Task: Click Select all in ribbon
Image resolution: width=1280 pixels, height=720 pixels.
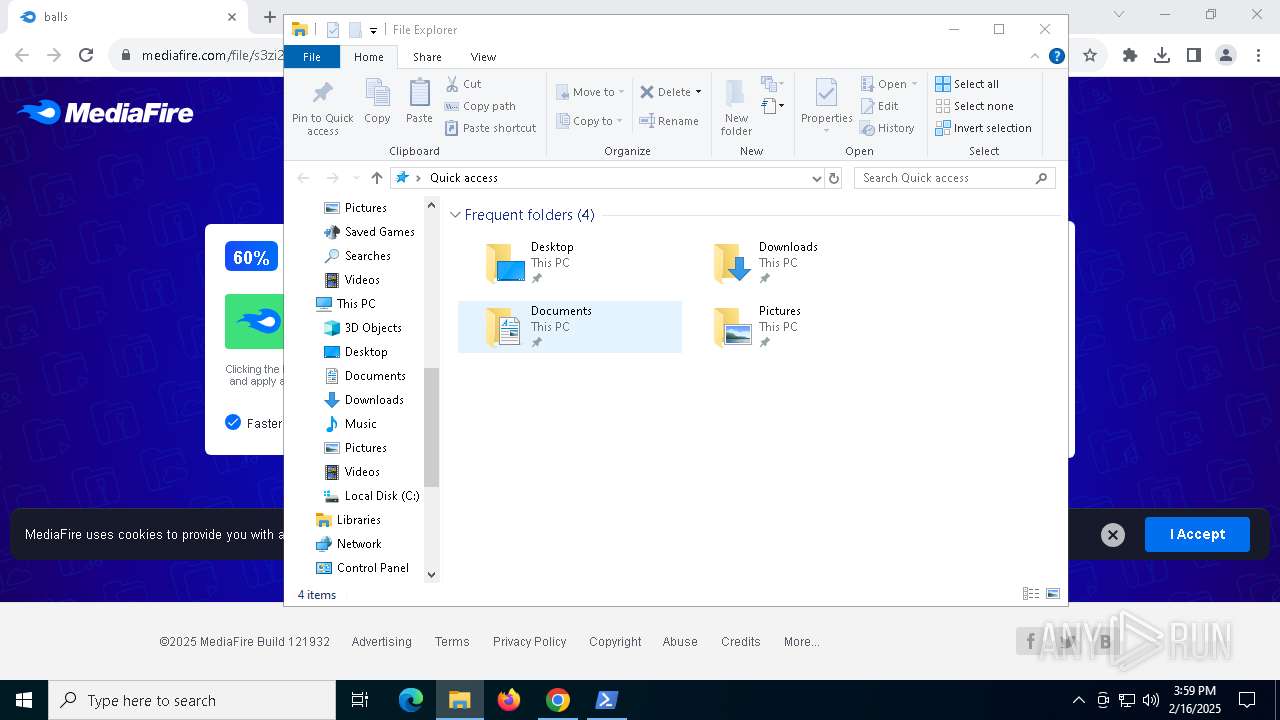Action: [x=967, y=84]
